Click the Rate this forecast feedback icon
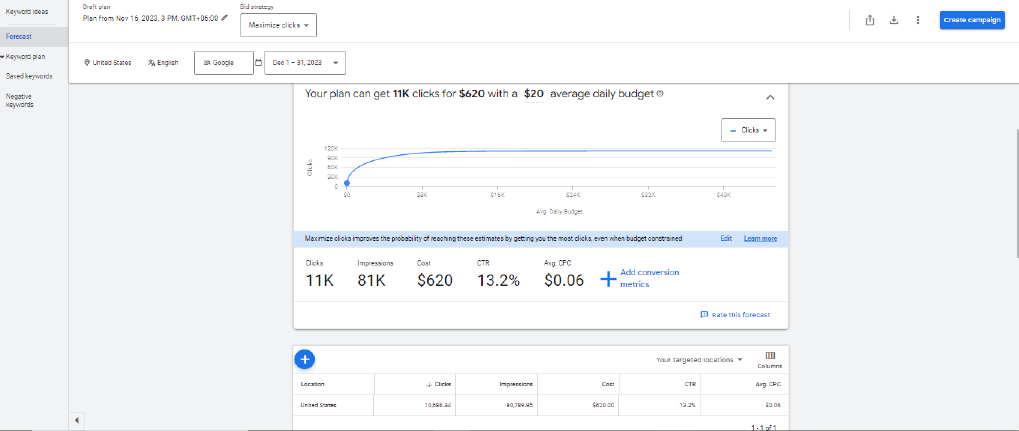 tap(704, 315)
